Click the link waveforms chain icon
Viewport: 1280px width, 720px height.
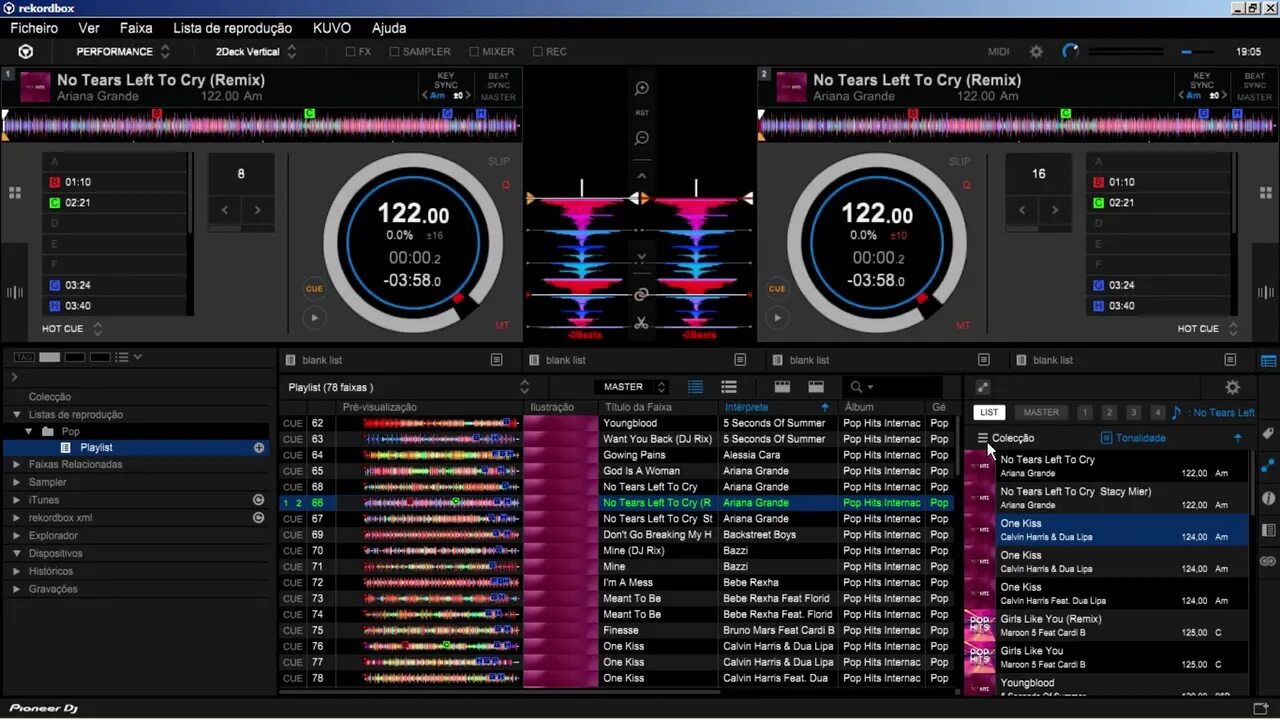642,294
